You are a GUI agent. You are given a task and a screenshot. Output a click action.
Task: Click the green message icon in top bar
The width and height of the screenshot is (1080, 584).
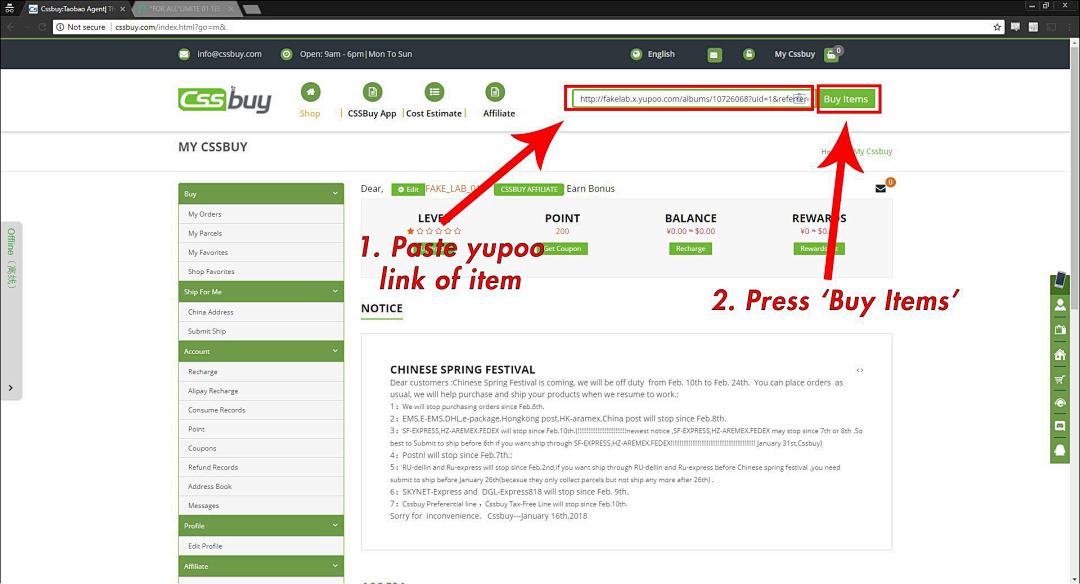coord(714,54)
